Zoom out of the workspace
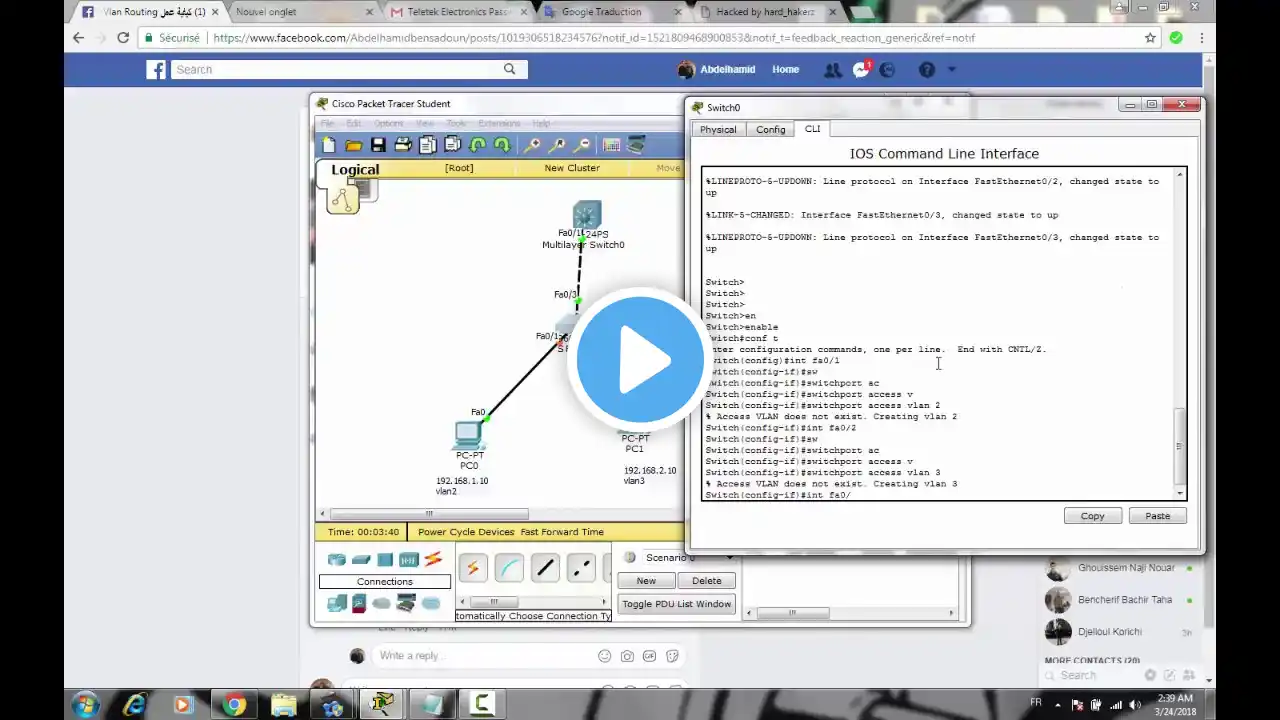The width and height of the screenshot is (1280, 720). pyautogui.click(x=582, y=145)
